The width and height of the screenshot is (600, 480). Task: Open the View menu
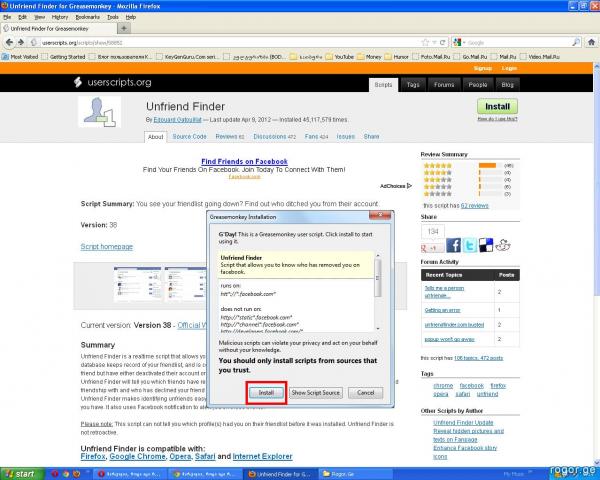pyautogui.click(x=39, y=17)
